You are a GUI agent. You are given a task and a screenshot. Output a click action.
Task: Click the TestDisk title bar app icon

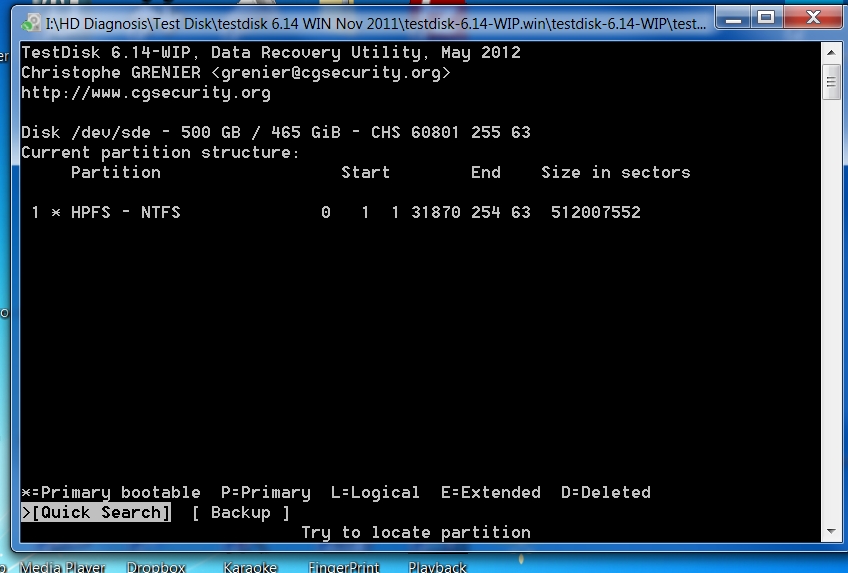coord(31,23)
